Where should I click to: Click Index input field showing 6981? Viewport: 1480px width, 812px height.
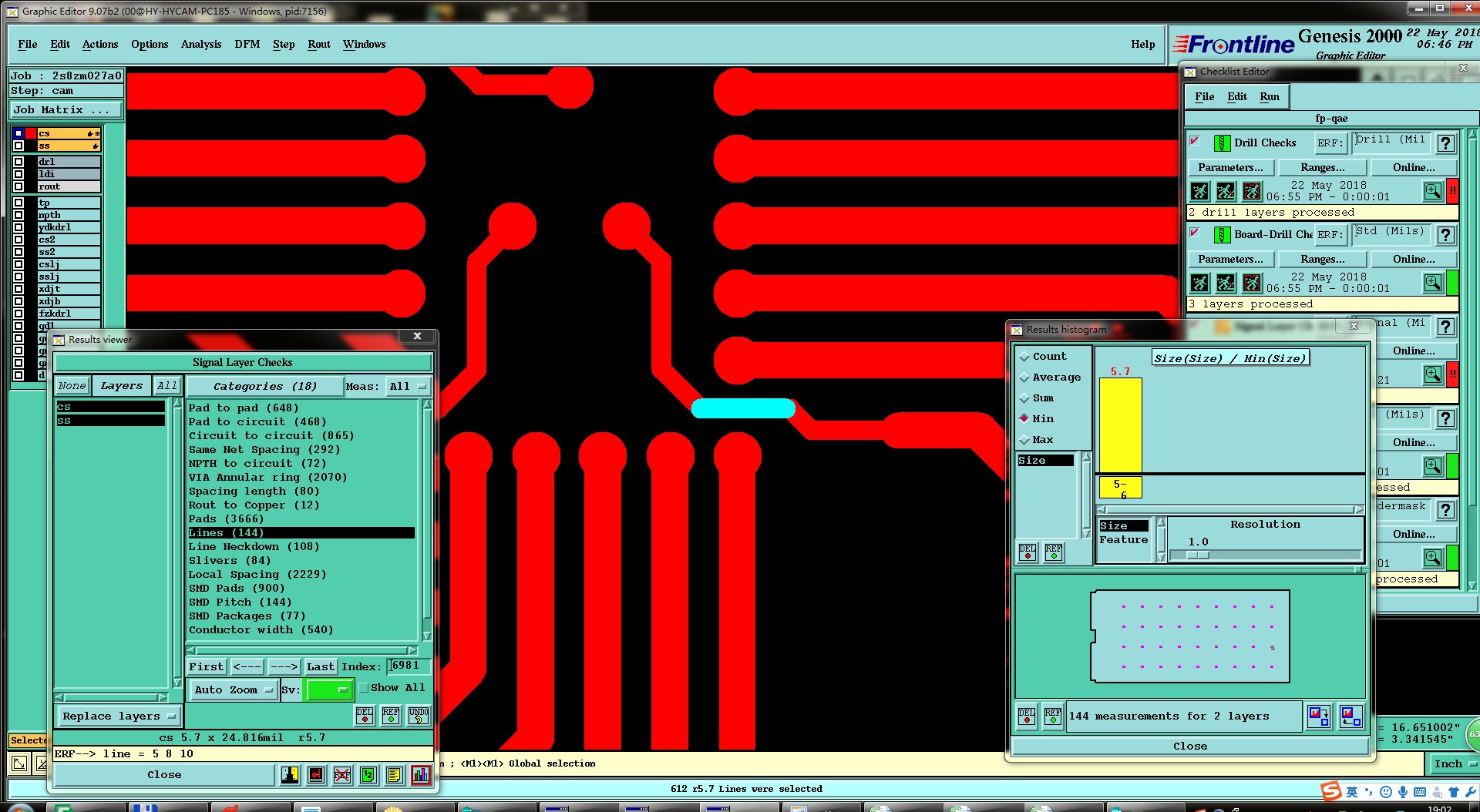409,666
